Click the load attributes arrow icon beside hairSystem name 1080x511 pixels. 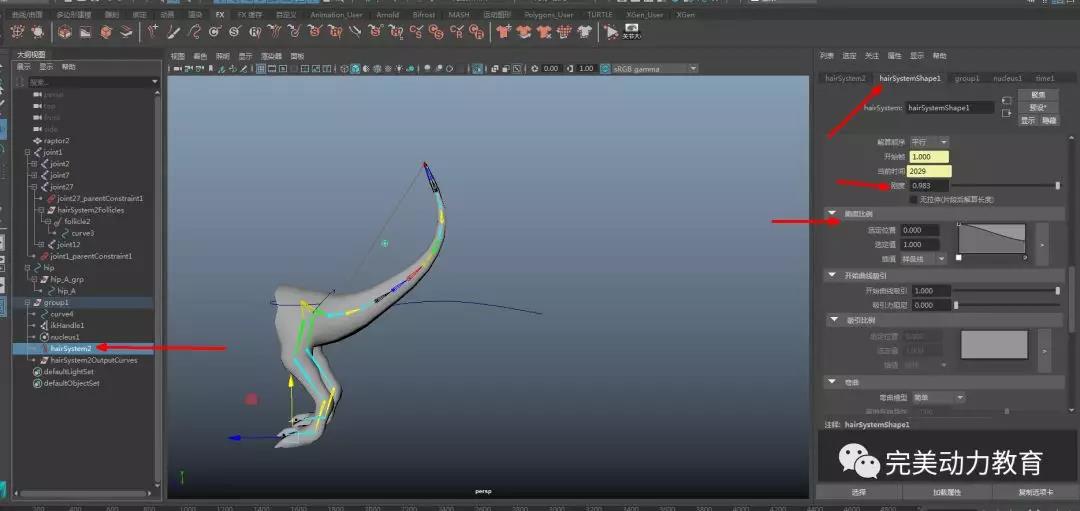[x=1007, y=102]
